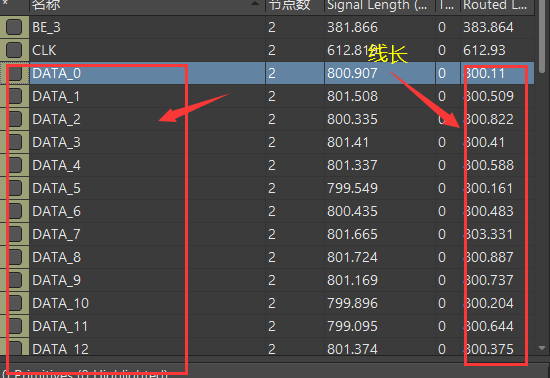
Task: Select the DATA_9 net name
Action: click(56, 280)
